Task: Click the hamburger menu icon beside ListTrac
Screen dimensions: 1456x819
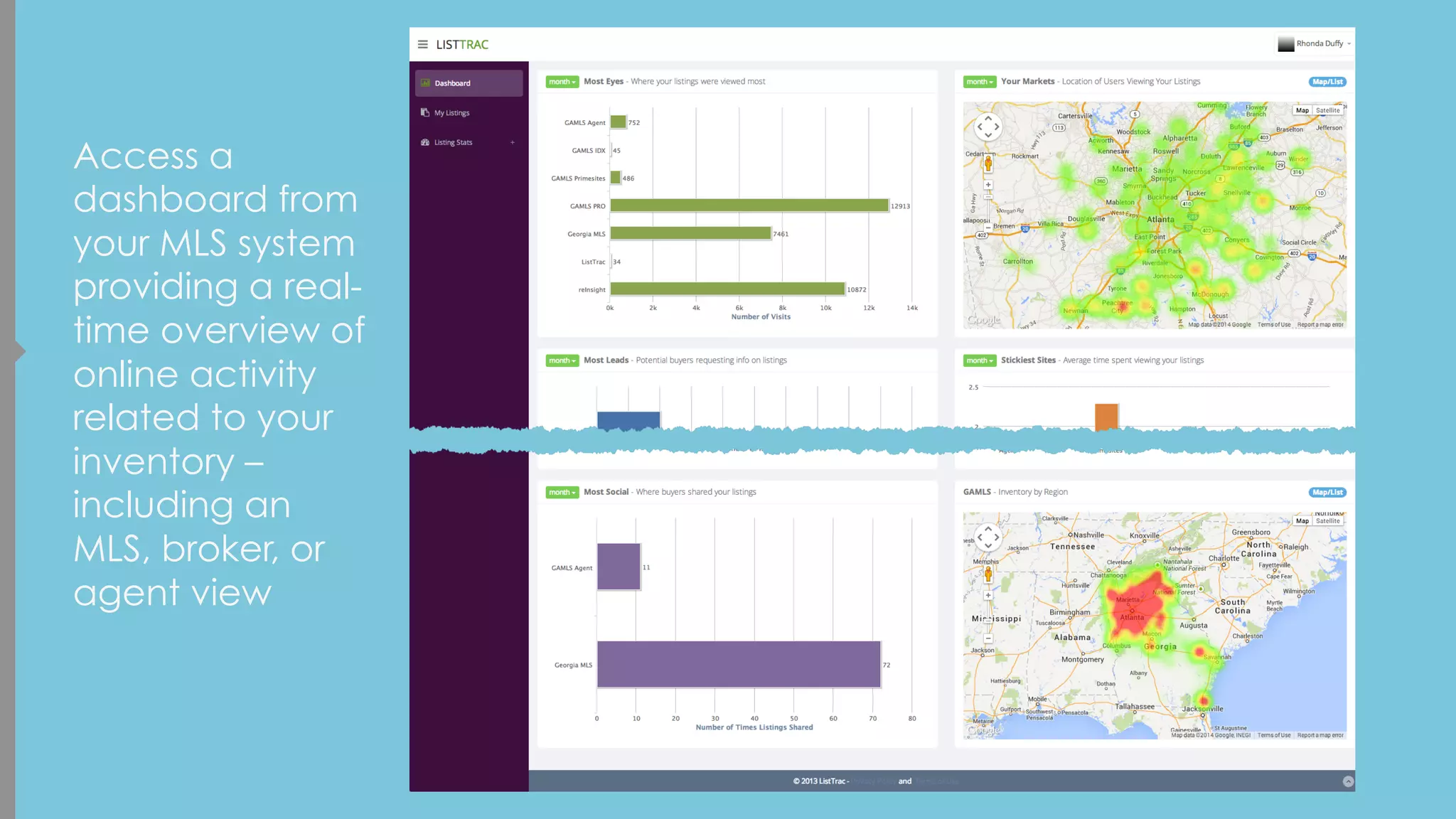Action: pos(422,44)
